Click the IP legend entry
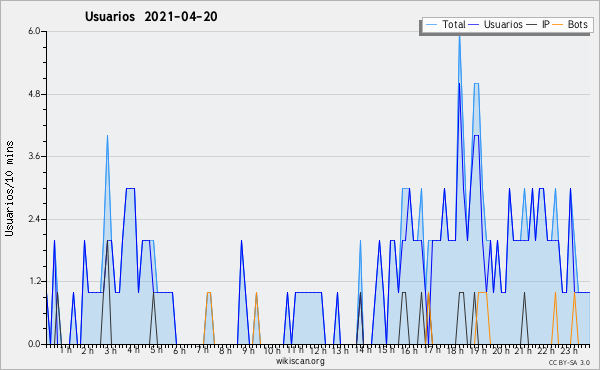Image resolution: width=600 pixels, height=370 pixels. (x=538, y=24)
